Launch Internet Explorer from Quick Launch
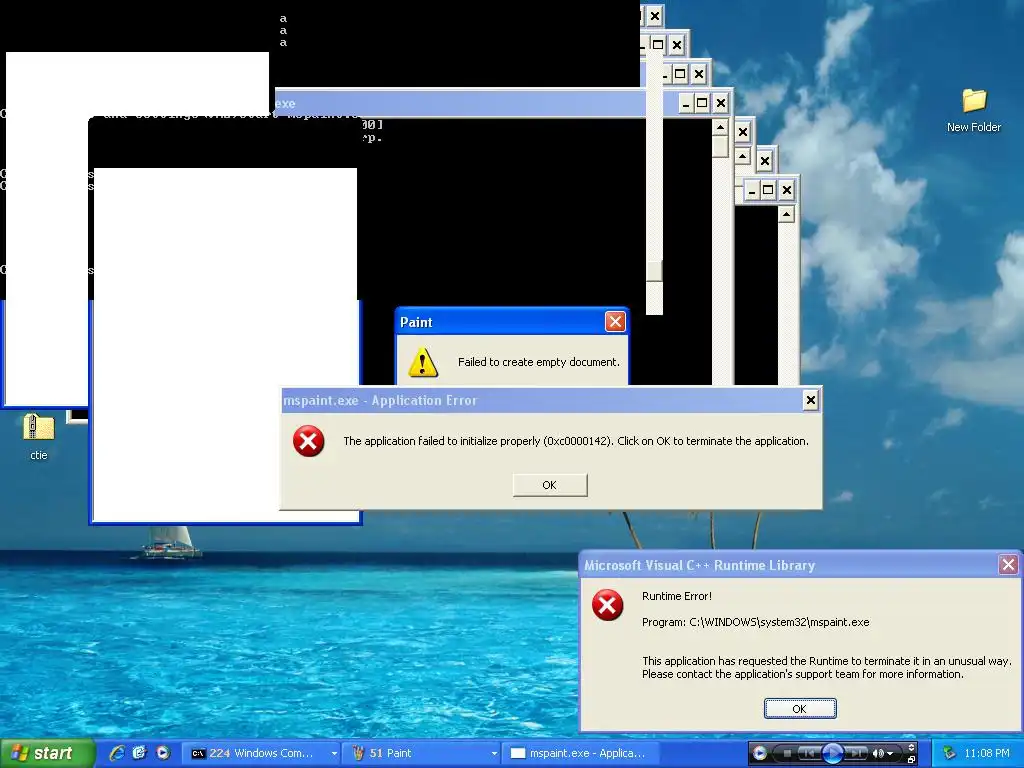 [117, 753]
